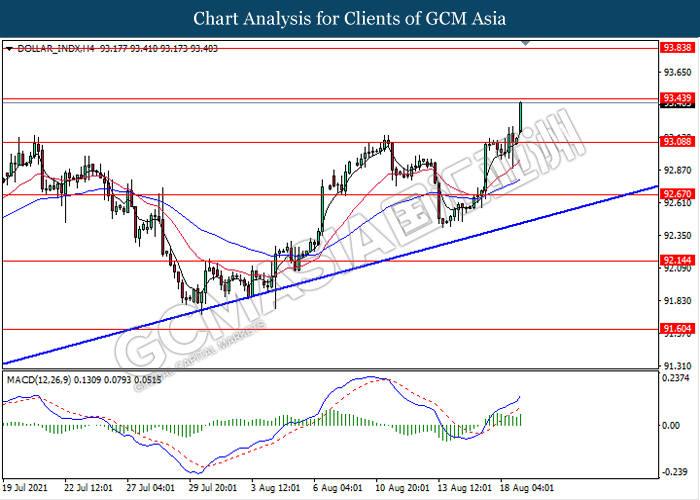This screenshot has height=500, width=700.
Task: Click the triangle beside DOLLAR_INDX,H4 symbol label
Action: pyautogui.click(x=8, y=47)
